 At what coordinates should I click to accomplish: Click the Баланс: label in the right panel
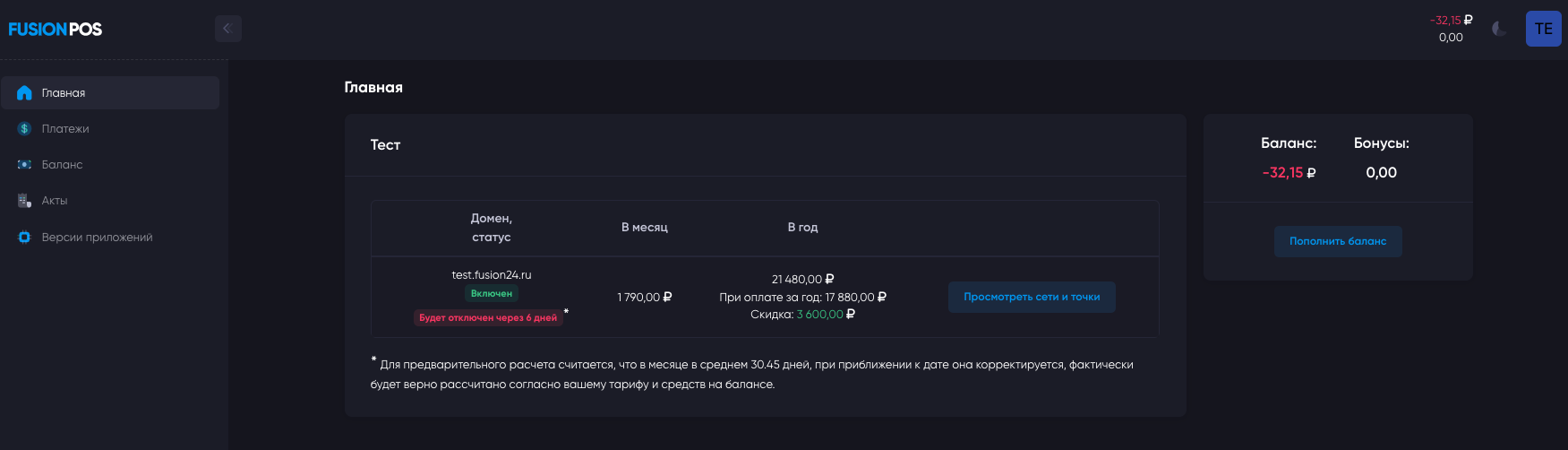[x=1289, y=143]
